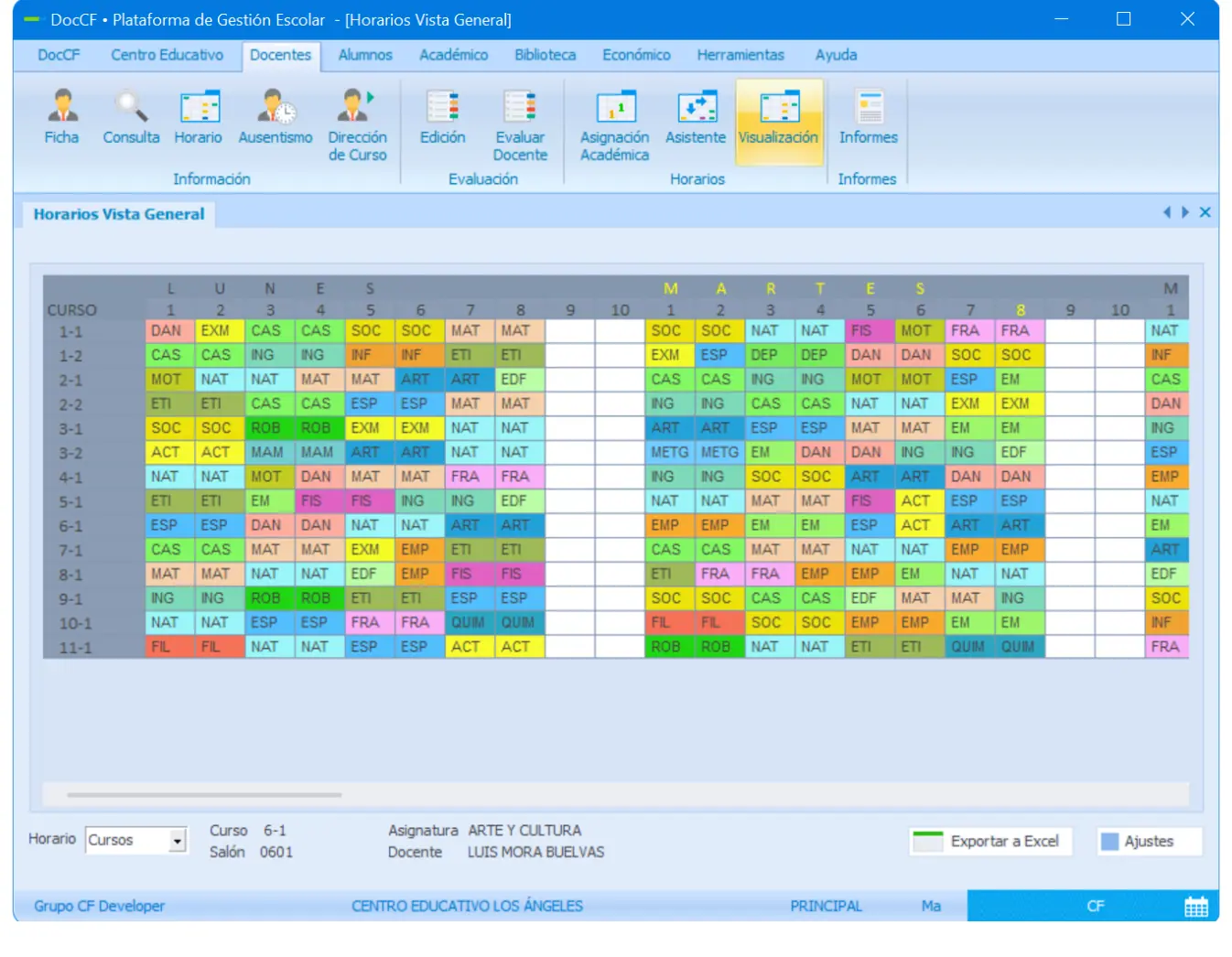The image size is (1232, 957).
Task: Open the Consulta magnifier tool
Action: [131, 116]
